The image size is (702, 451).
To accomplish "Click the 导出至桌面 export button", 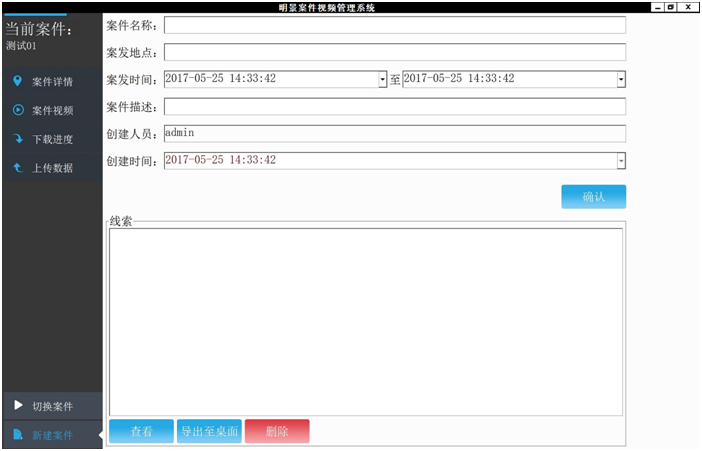I will 209,432.
